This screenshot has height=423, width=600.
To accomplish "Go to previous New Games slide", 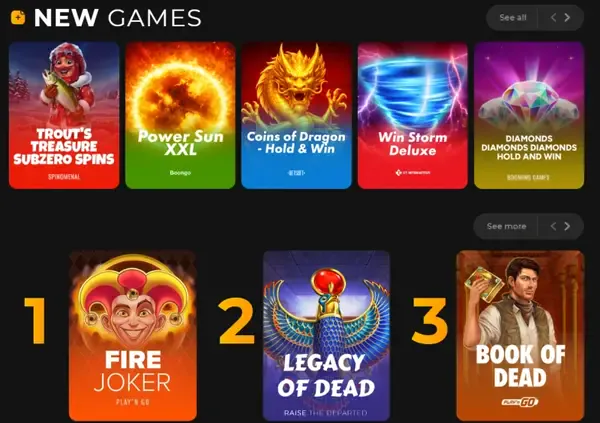I will (x=553, y=17).
